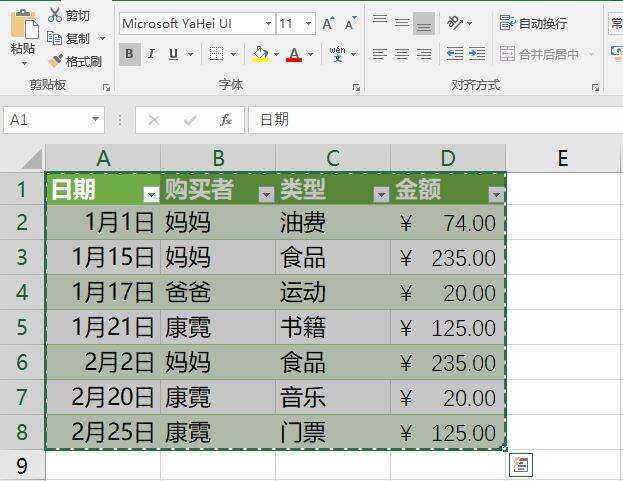The image size is (623, 481).
Task: Select column A header
Action: click(103, 158)
